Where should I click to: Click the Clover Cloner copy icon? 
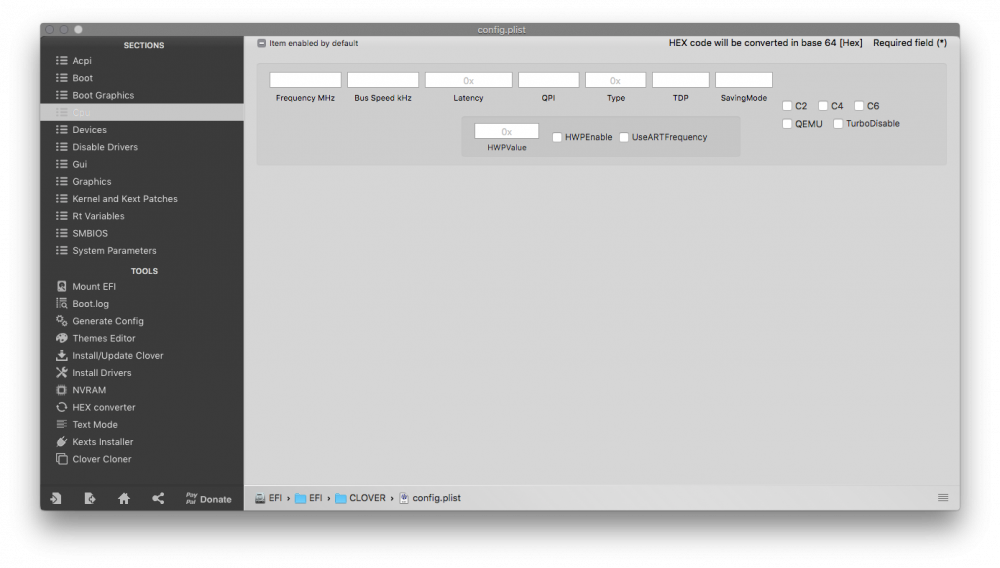click(61, 458)
